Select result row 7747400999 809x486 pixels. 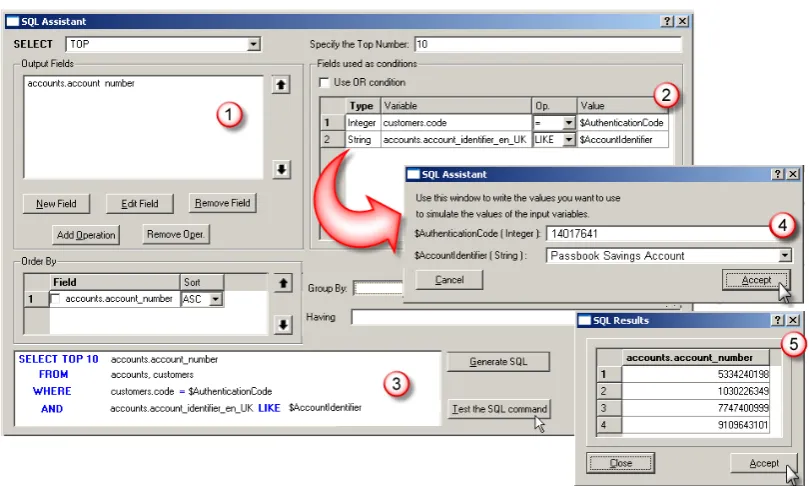coord(695,408)
